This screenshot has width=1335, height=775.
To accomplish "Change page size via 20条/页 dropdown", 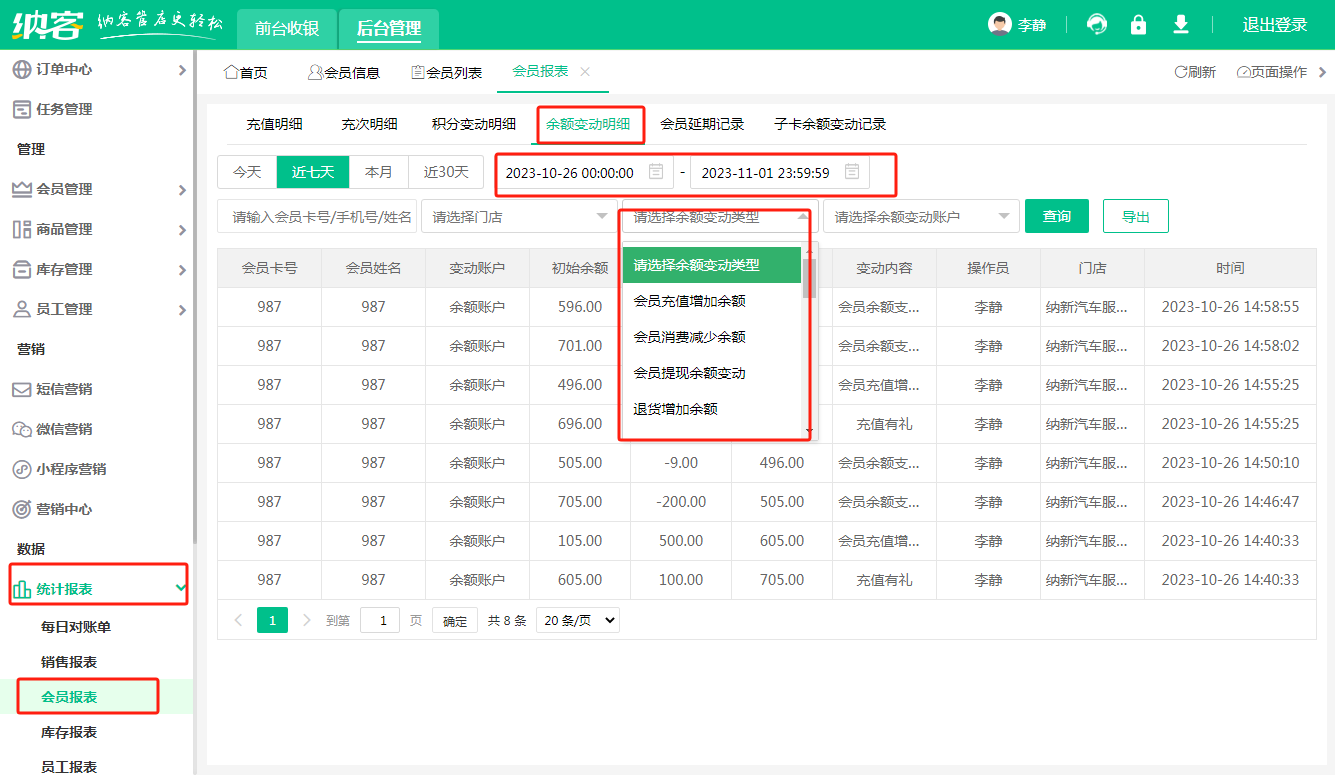I will (x=577, y=620).
